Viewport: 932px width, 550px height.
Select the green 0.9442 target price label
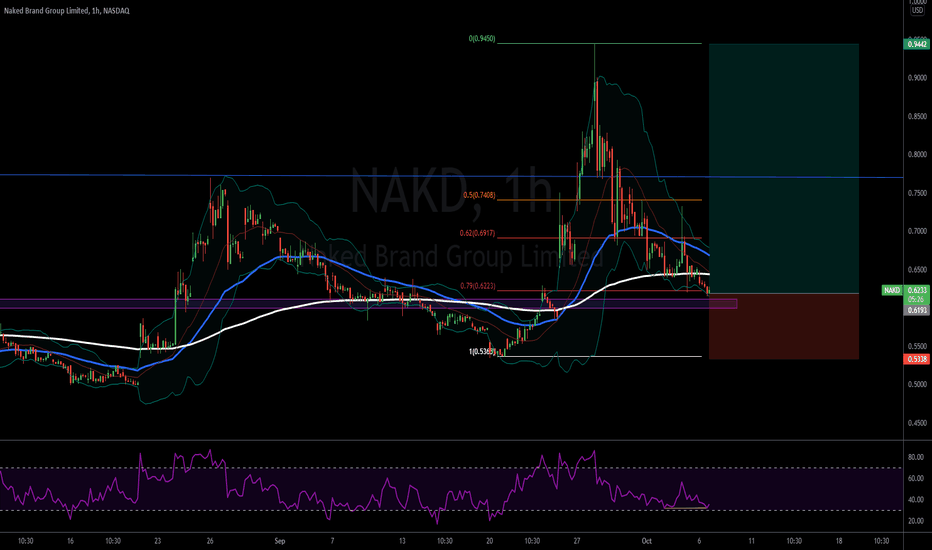pos(917,44)
